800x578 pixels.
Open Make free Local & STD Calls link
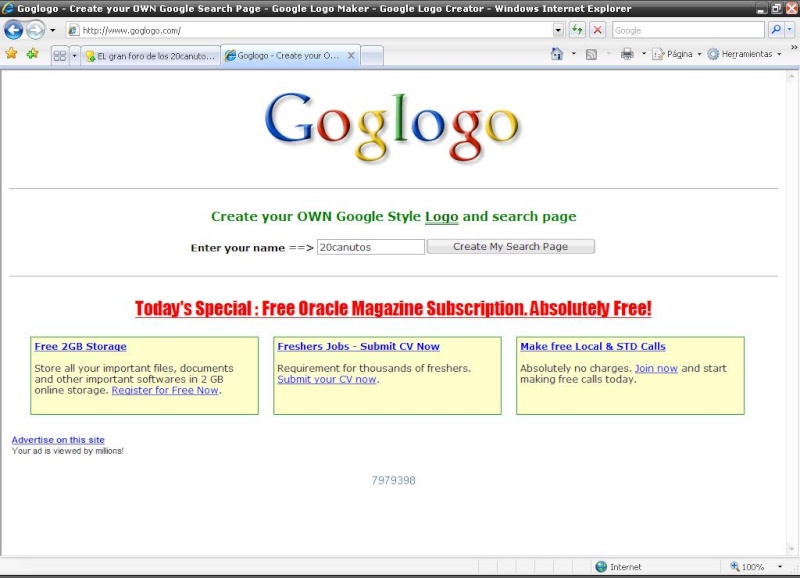tap(593, 346)
